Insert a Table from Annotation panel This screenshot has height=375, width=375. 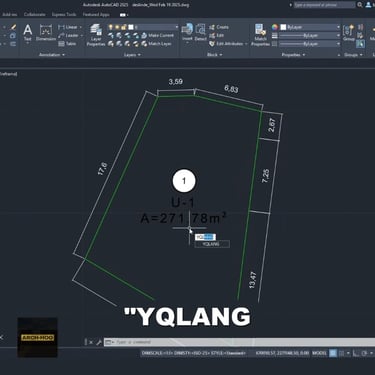point(68,44)
